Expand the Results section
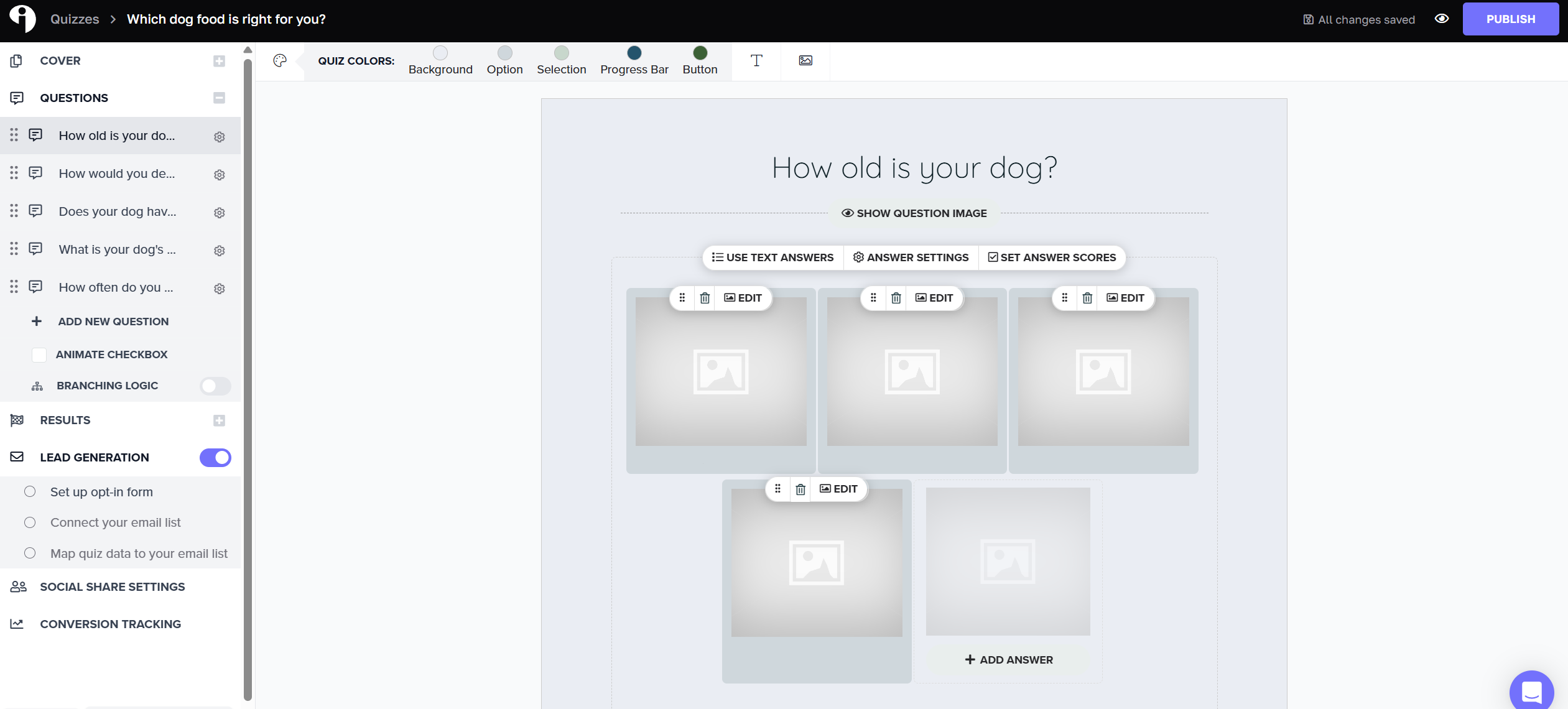The height and width of the screenshot is (709, 1568). pos(218,420)
